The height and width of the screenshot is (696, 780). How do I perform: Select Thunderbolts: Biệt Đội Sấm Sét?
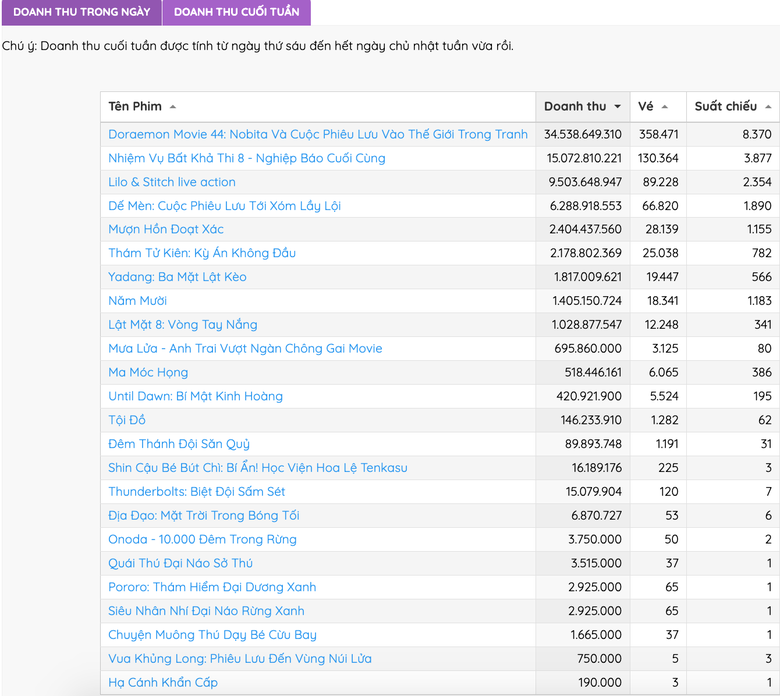196,492
